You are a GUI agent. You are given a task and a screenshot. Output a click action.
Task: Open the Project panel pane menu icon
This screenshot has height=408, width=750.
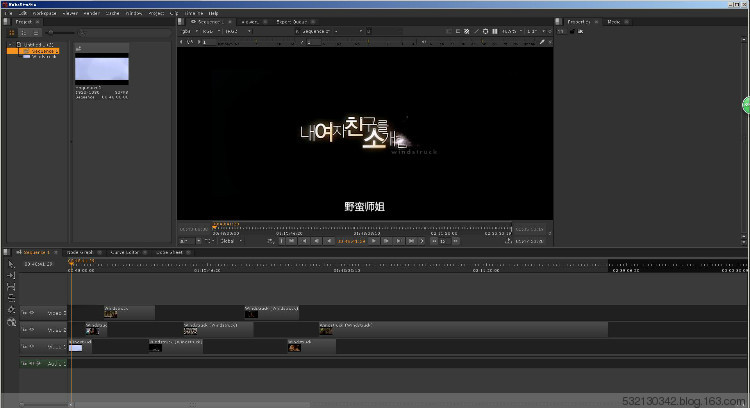pos(6,22)
